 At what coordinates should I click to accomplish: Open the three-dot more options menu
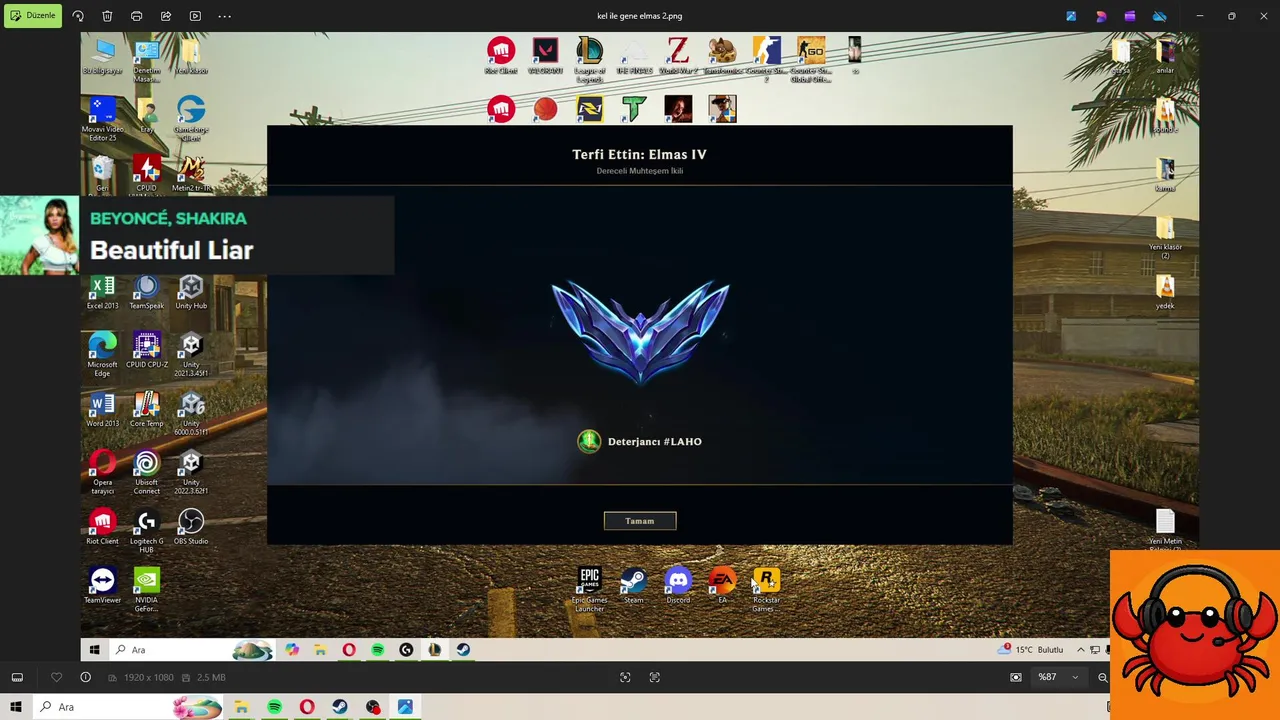(x=225, y=16)
